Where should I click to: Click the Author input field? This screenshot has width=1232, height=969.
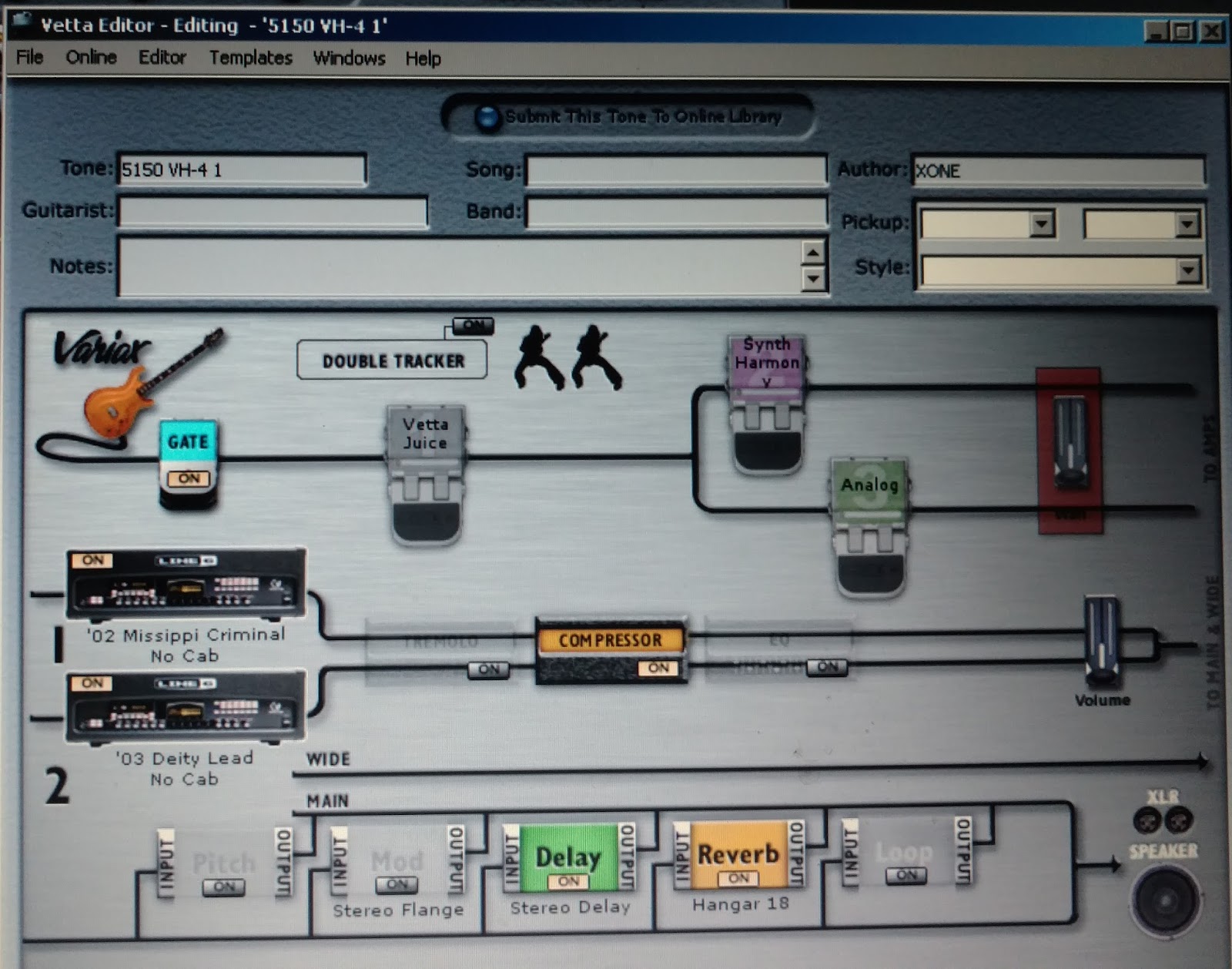point(1058,171)
